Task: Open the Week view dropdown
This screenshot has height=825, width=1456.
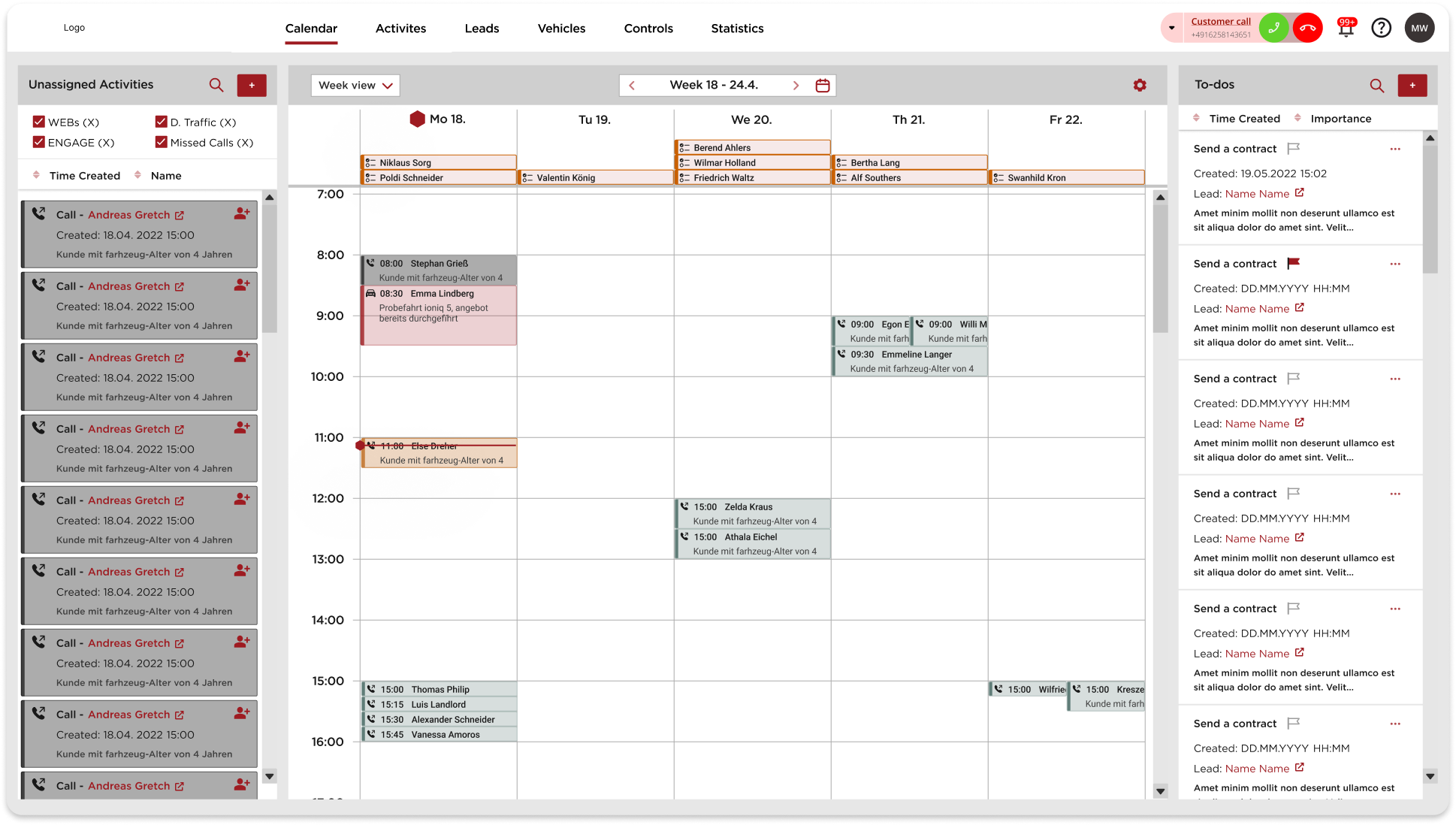Action: point(355,86)
